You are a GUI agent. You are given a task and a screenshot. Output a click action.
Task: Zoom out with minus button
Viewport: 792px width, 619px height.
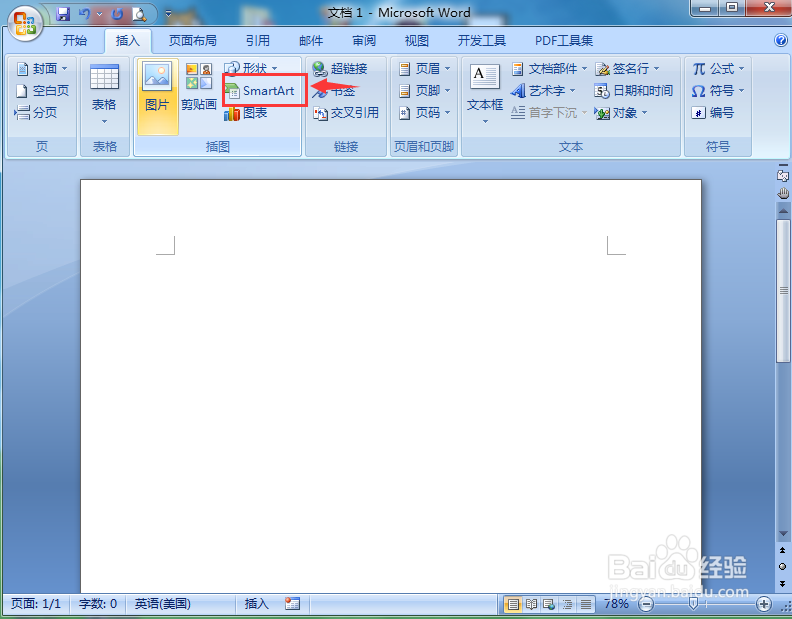click(x=646, y=604)
